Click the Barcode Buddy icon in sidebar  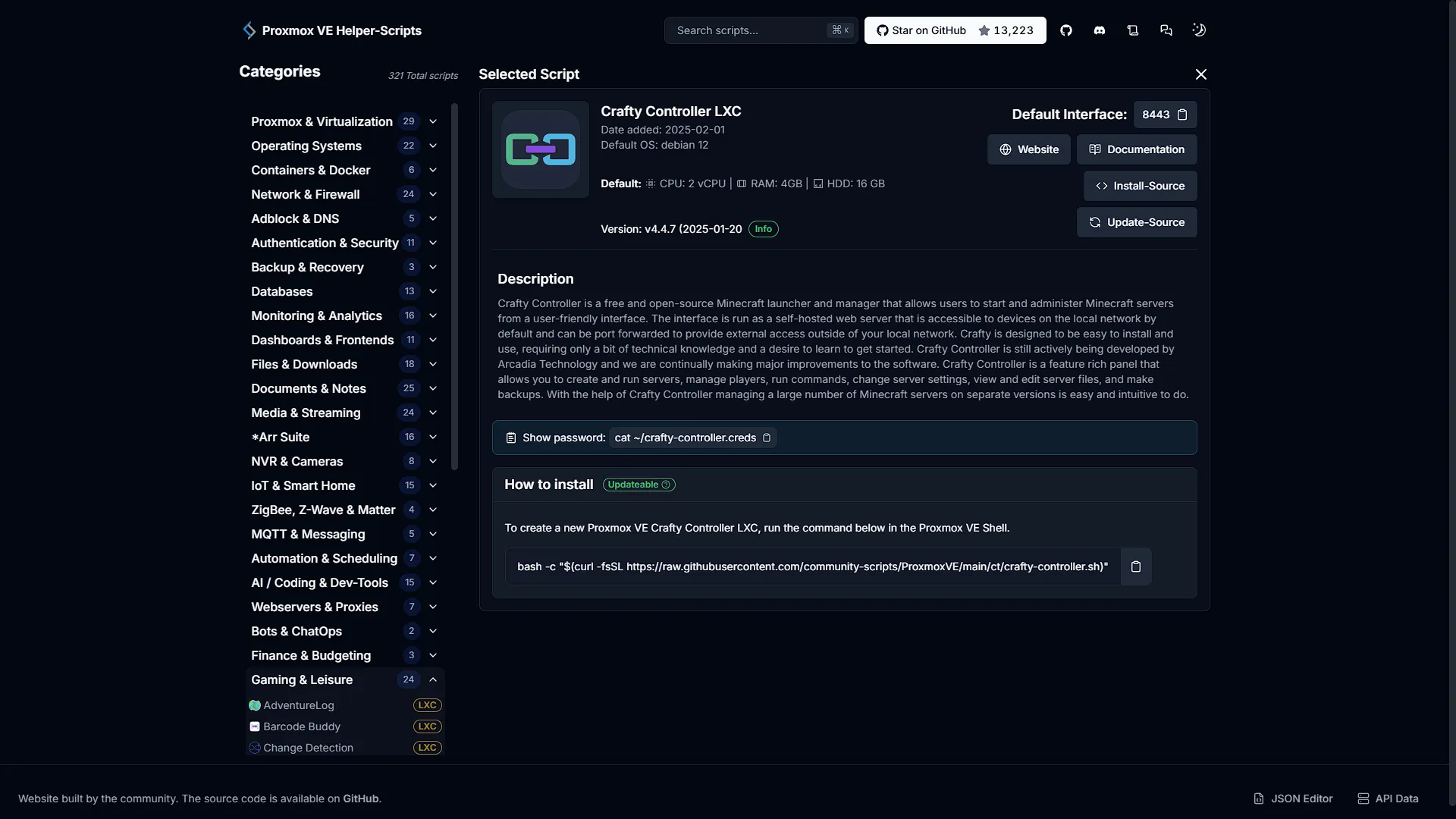[255, 726]
